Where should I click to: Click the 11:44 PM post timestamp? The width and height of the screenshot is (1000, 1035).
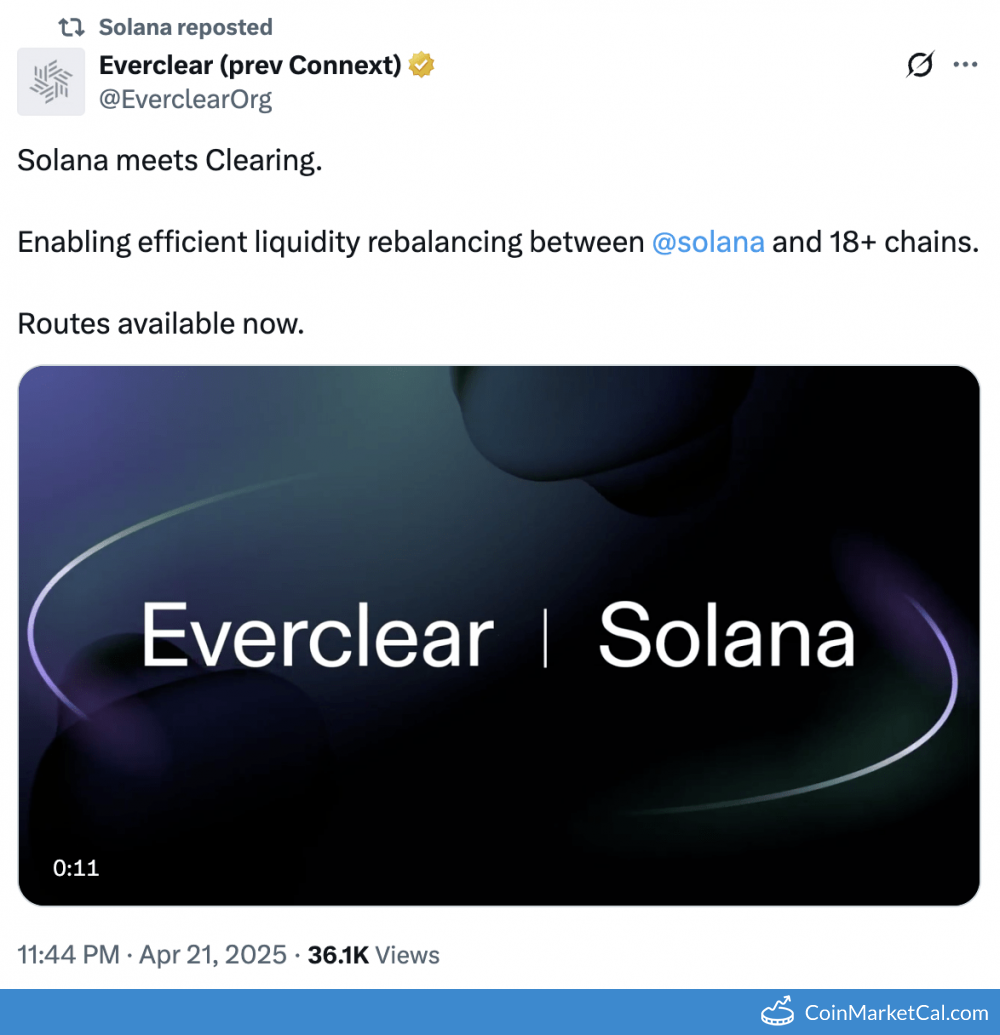point(68,955)
